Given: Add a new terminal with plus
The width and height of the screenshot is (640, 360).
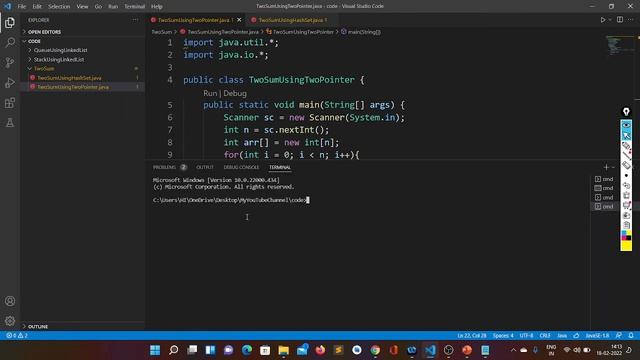Looking at the screenshot, I should [606, 167].
